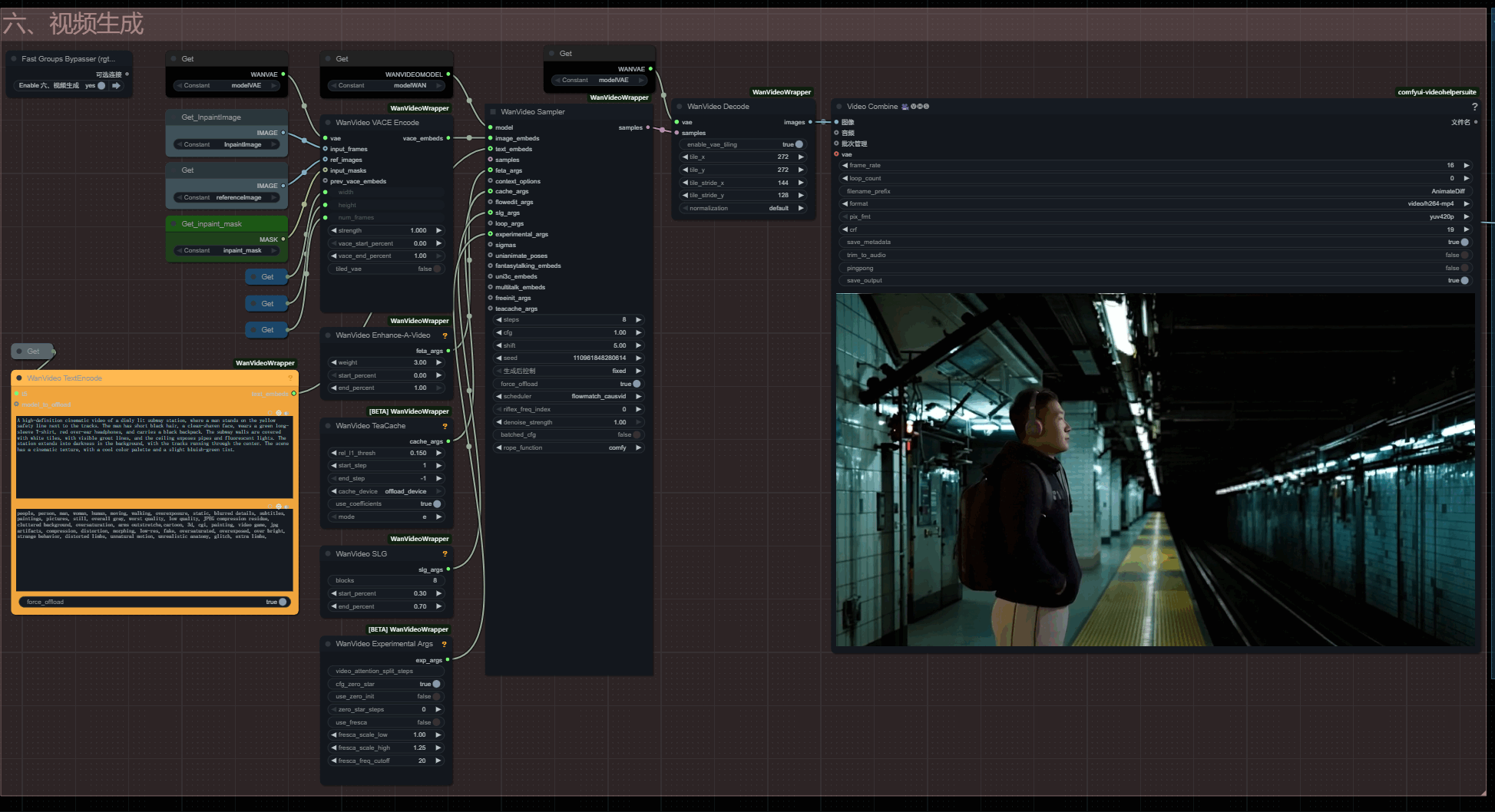Click the WanVideo Enhance-A-Video help icon
The height and width of the screenshot is (812, 1495).
(x=445, y=335)
